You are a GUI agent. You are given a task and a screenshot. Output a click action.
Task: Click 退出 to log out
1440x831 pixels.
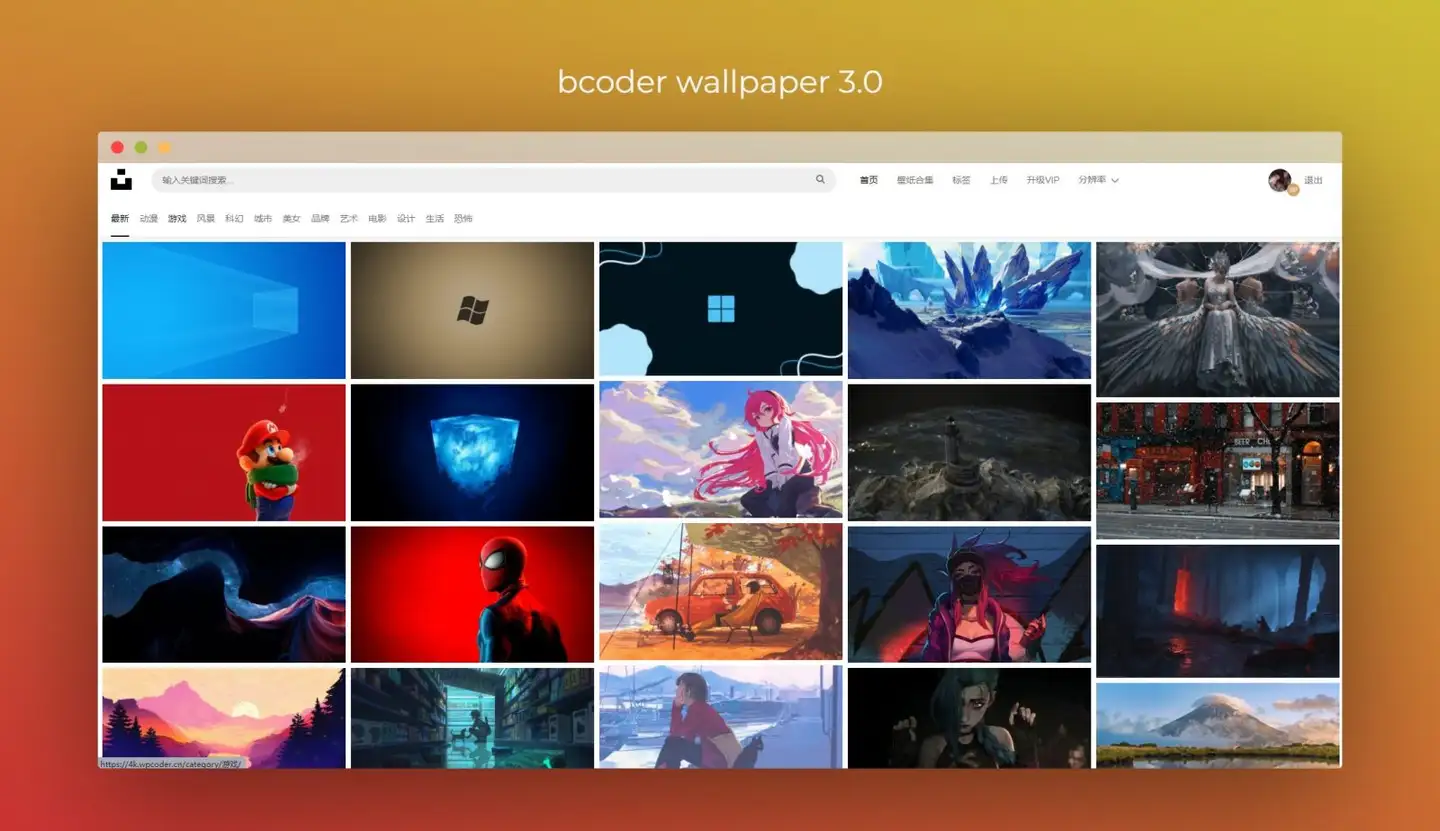(1313, 180)
